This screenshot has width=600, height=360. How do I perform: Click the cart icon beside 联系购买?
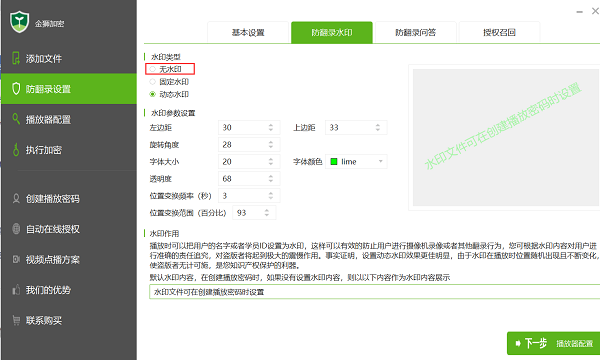click(16, 320)
